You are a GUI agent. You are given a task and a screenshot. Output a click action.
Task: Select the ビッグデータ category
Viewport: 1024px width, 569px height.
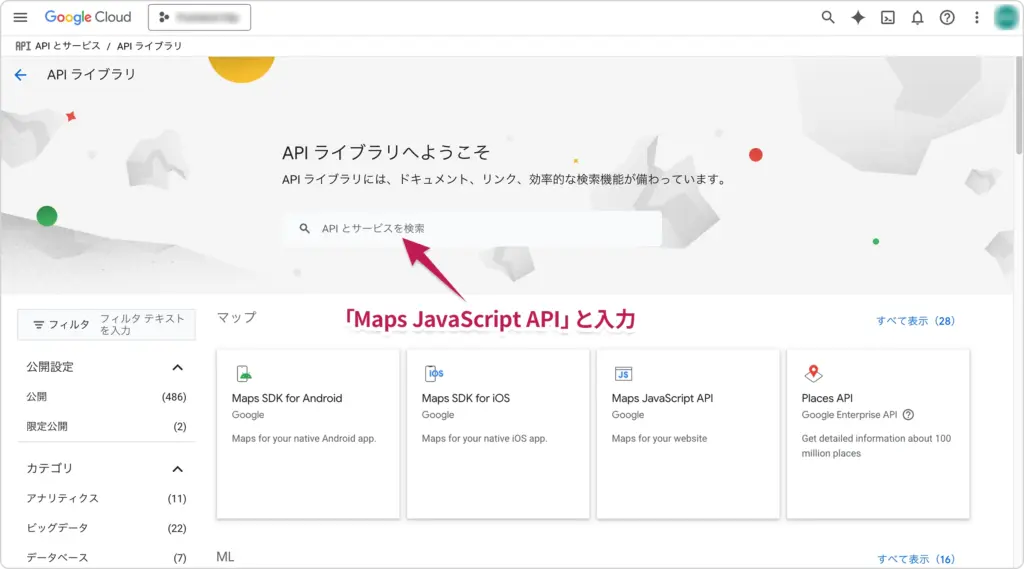pyautogui.click(x=106, y=528)
